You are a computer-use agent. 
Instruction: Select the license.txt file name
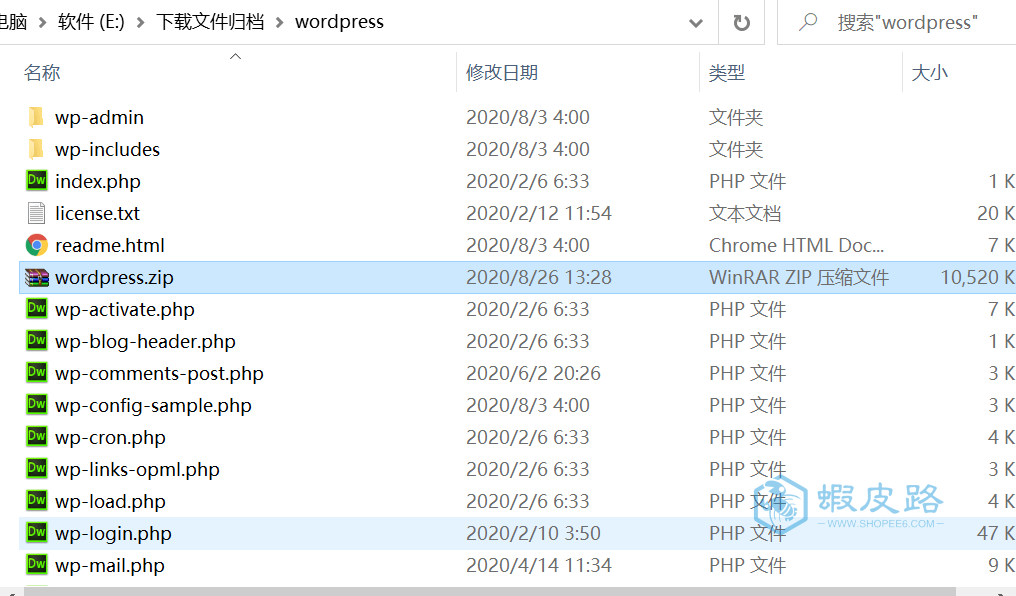pos(97,213)
